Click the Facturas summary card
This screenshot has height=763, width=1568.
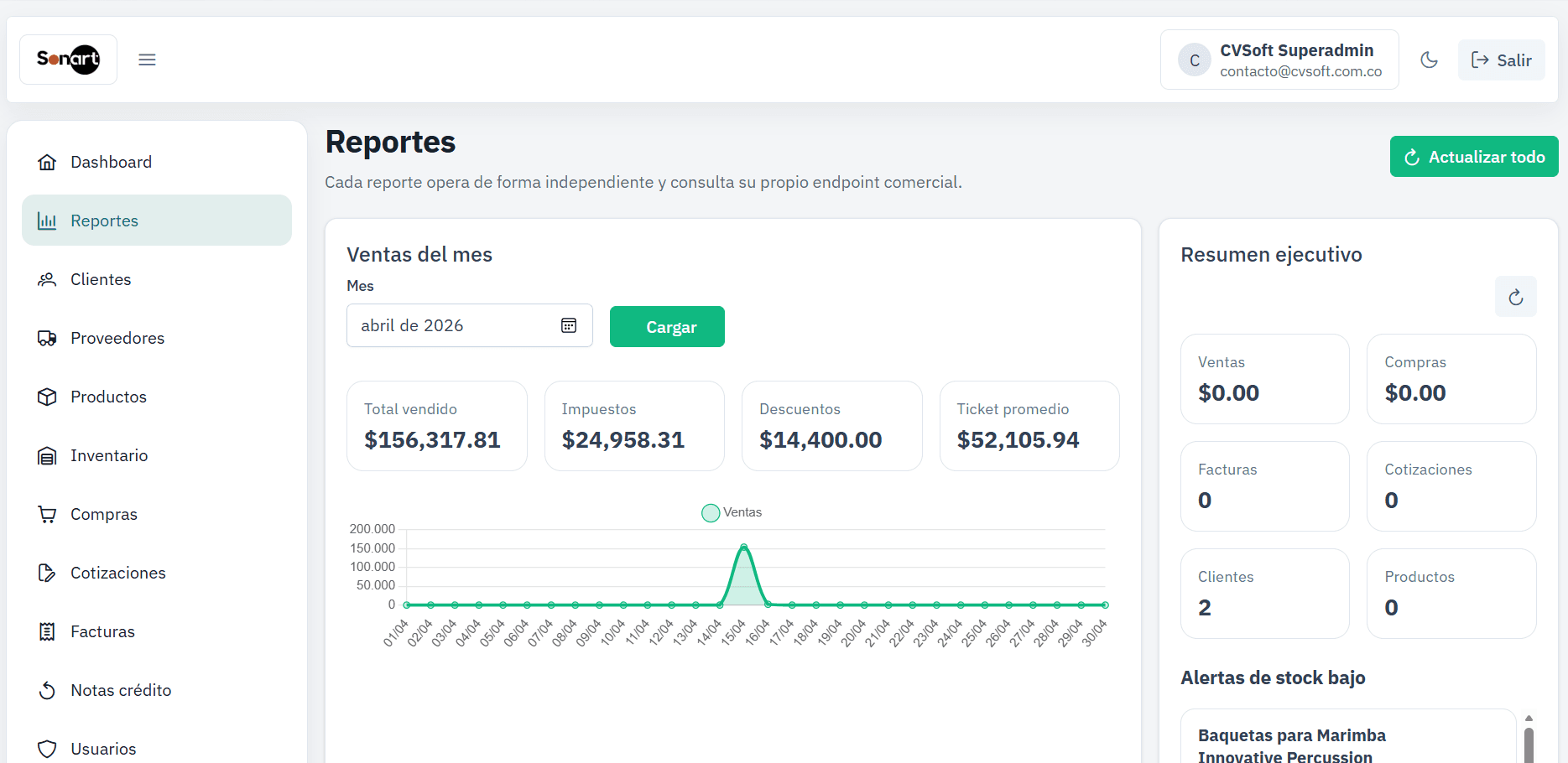tap(1265, 486)
